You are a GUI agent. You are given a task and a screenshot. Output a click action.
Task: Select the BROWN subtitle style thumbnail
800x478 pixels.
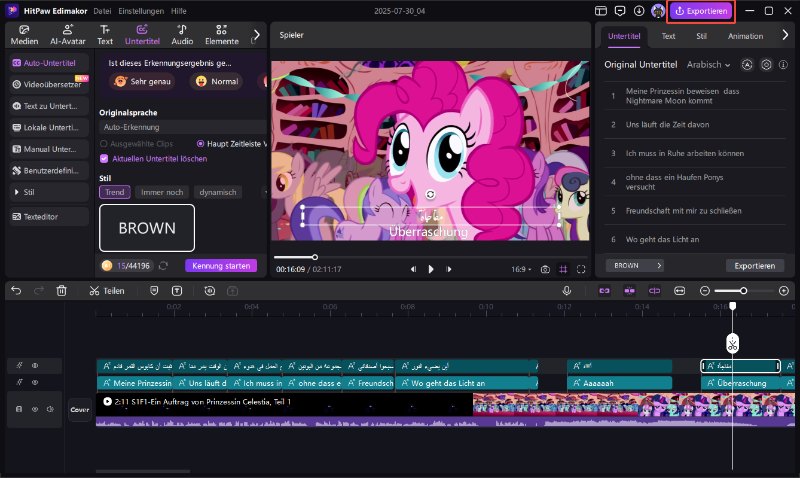tap(147, 228)
